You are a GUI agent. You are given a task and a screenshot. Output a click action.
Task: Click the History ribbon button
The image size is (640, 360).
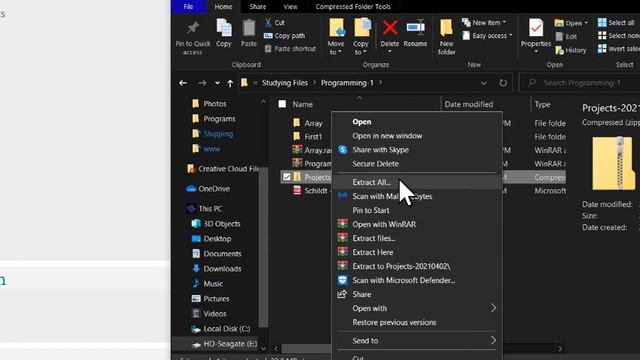[571, 50]
